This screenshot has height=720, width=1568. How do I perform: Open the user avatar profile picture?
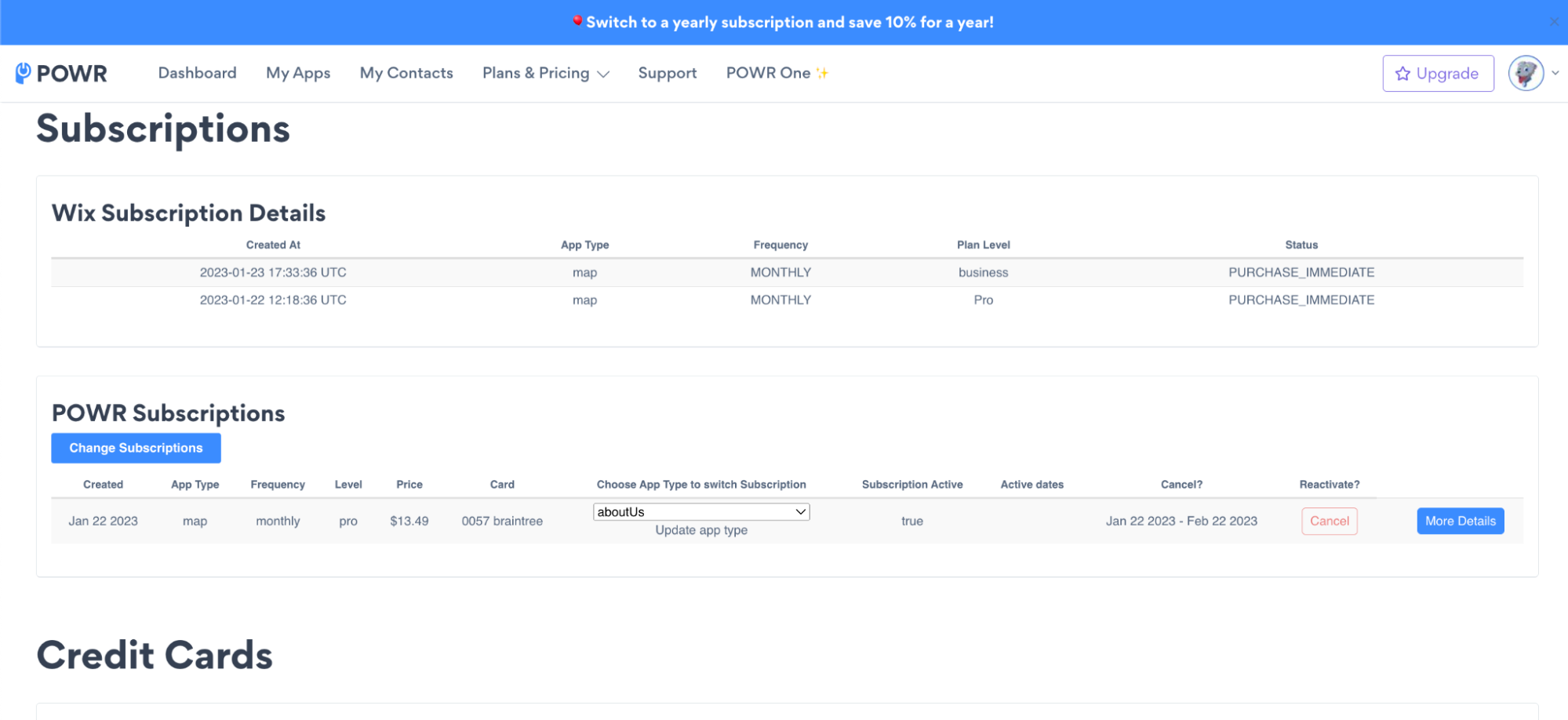coord(1525,74)
